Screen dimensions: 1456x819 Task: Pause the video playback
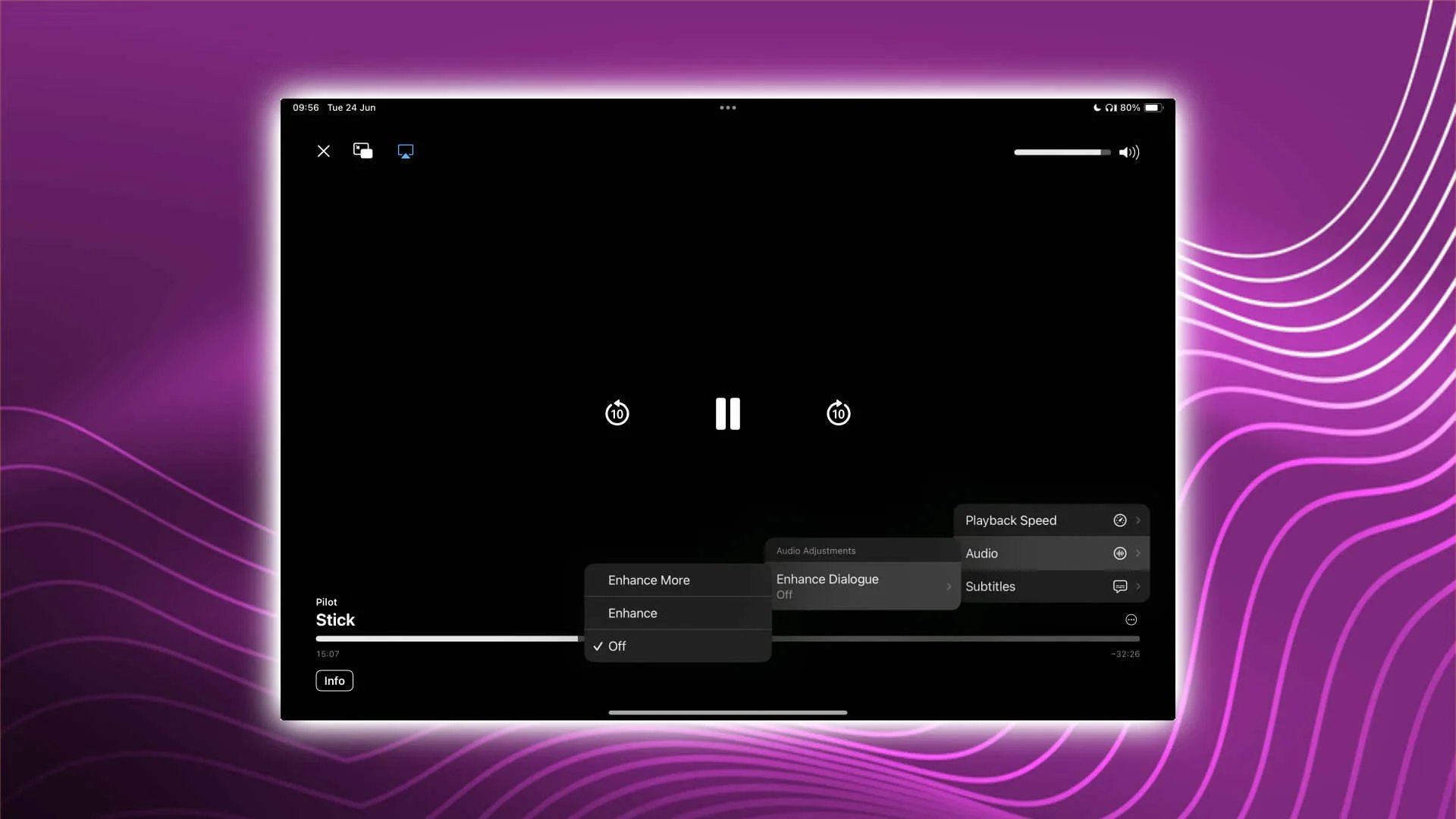(727, 413)
